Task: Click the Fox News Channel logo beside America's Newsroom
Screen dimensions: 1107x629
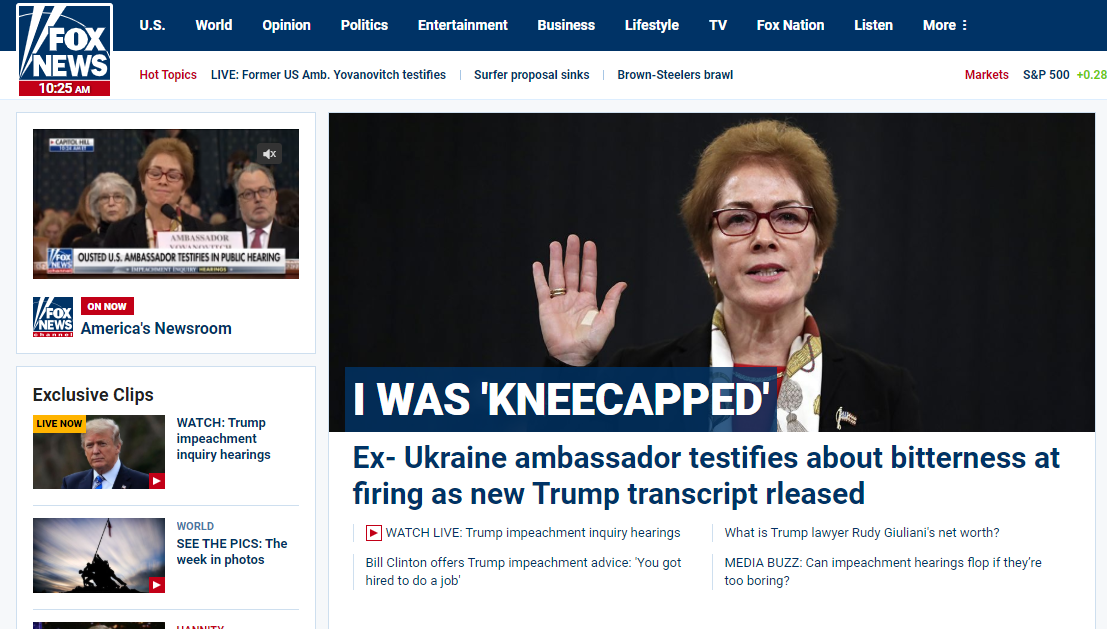Action: click(x=53, y=317)
